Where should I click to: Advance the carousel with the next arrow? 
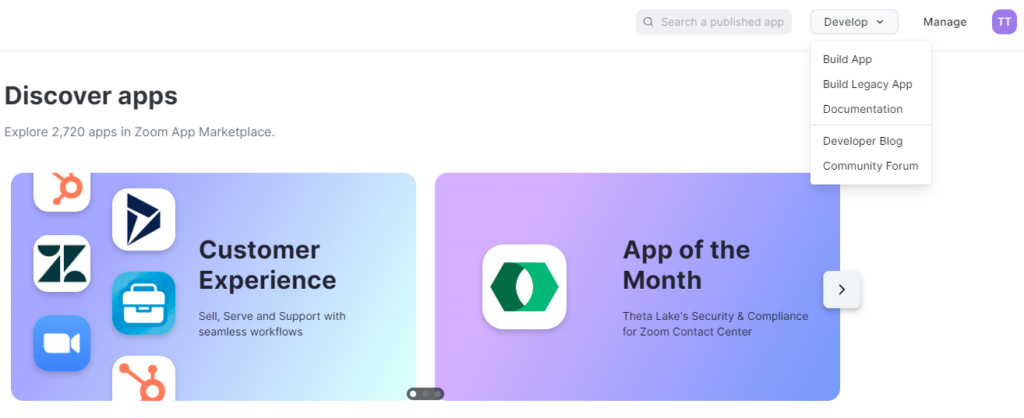tap(841, 290)
